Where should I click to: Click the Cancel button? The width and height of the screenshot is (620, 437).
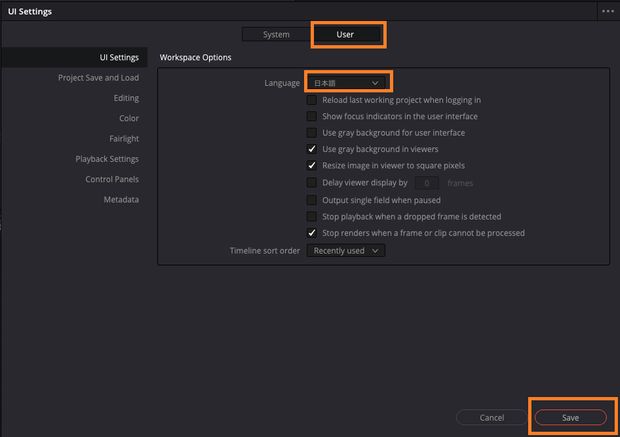(491, 418)
